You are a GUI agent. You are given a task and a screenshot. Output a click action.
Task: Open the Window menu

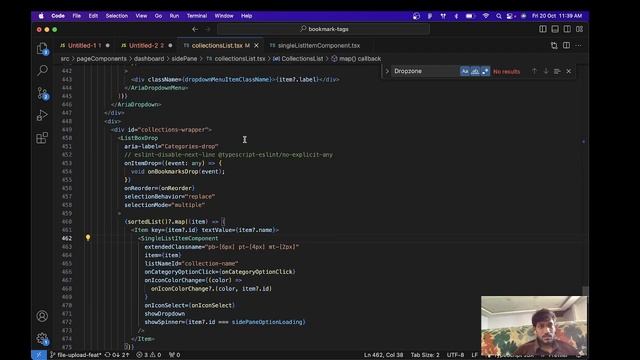click(x=224, y=16)
